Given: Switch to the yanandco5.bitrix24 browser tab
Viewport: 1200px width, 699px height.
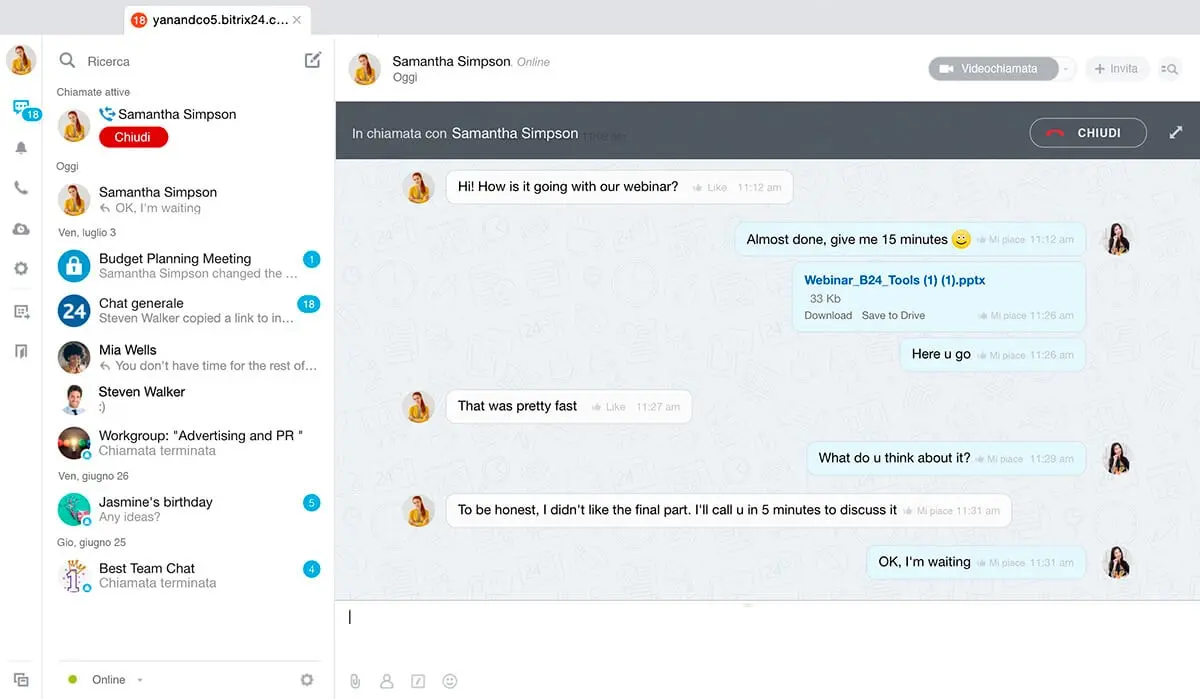Looking at the screenshot, I should pos(216,20).
